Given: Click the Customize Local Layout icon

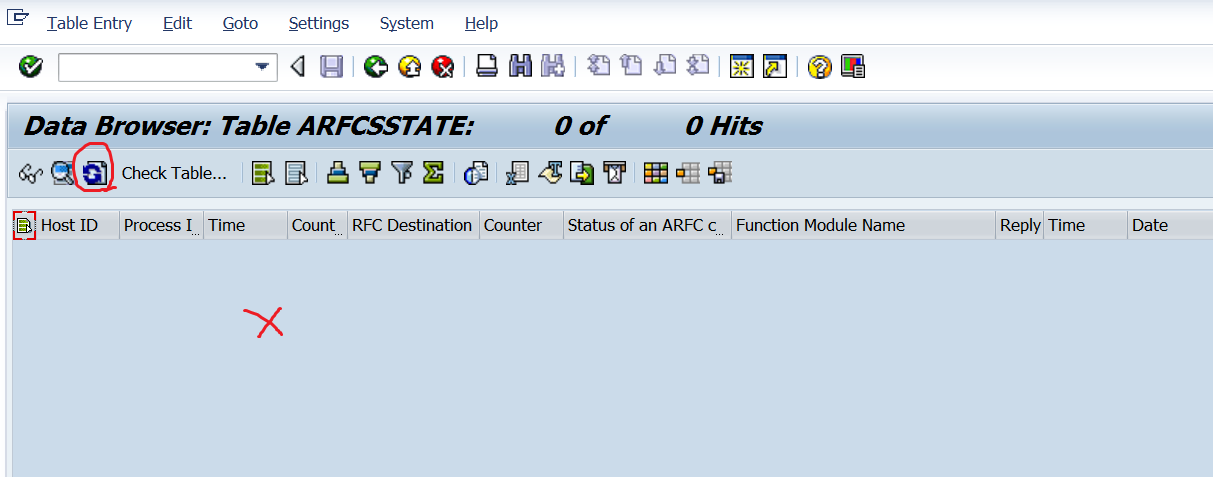Looking at the screenshot, I should click(x=853, y=67).
